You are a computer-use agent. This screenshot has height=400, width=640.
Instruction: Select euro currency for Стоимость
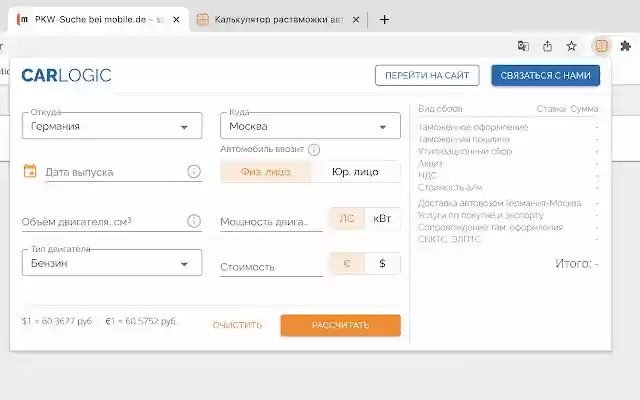coord(347,263)
